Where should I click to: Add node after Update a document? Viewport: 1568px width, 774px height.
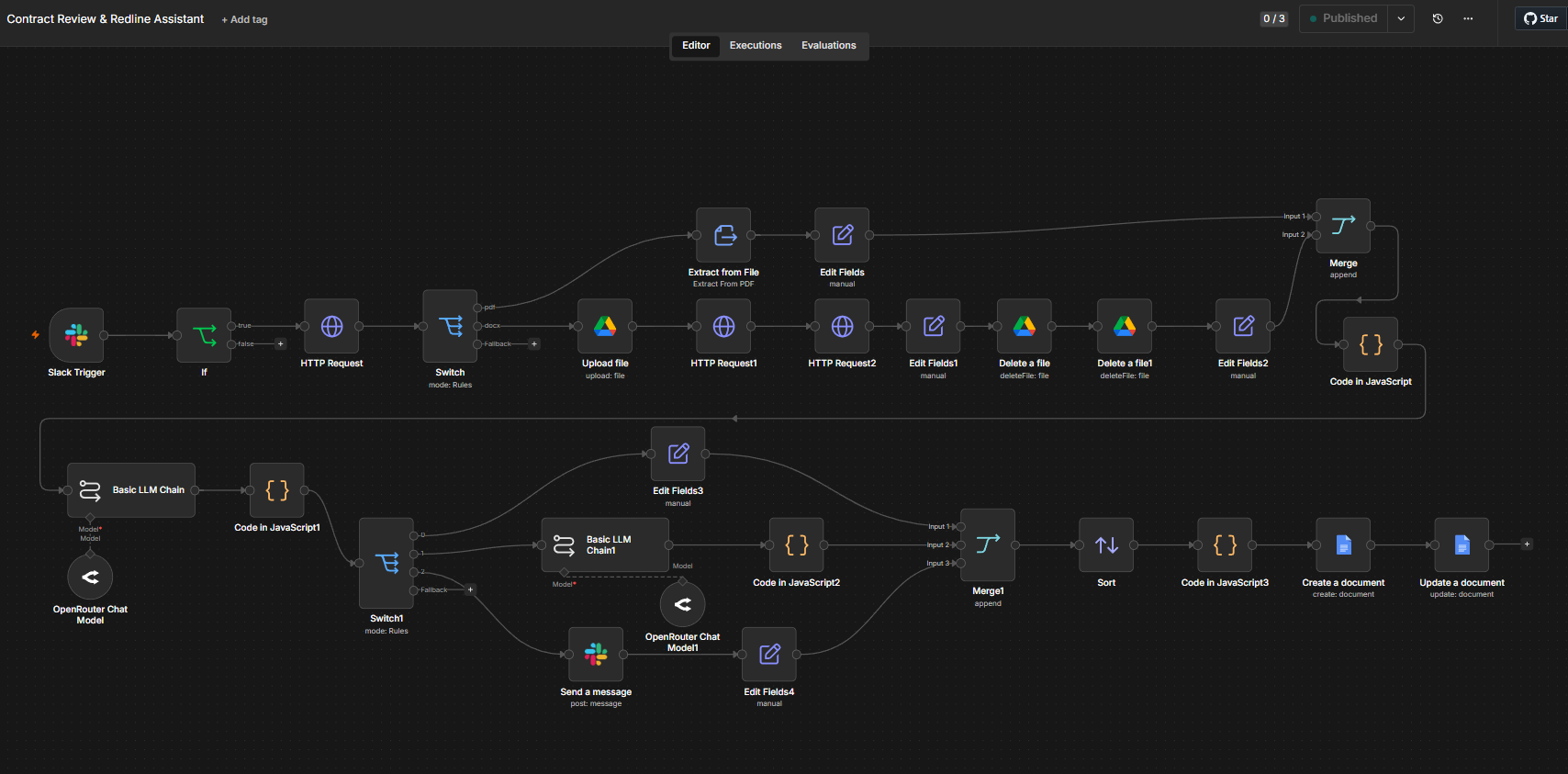pos(1527,544)
